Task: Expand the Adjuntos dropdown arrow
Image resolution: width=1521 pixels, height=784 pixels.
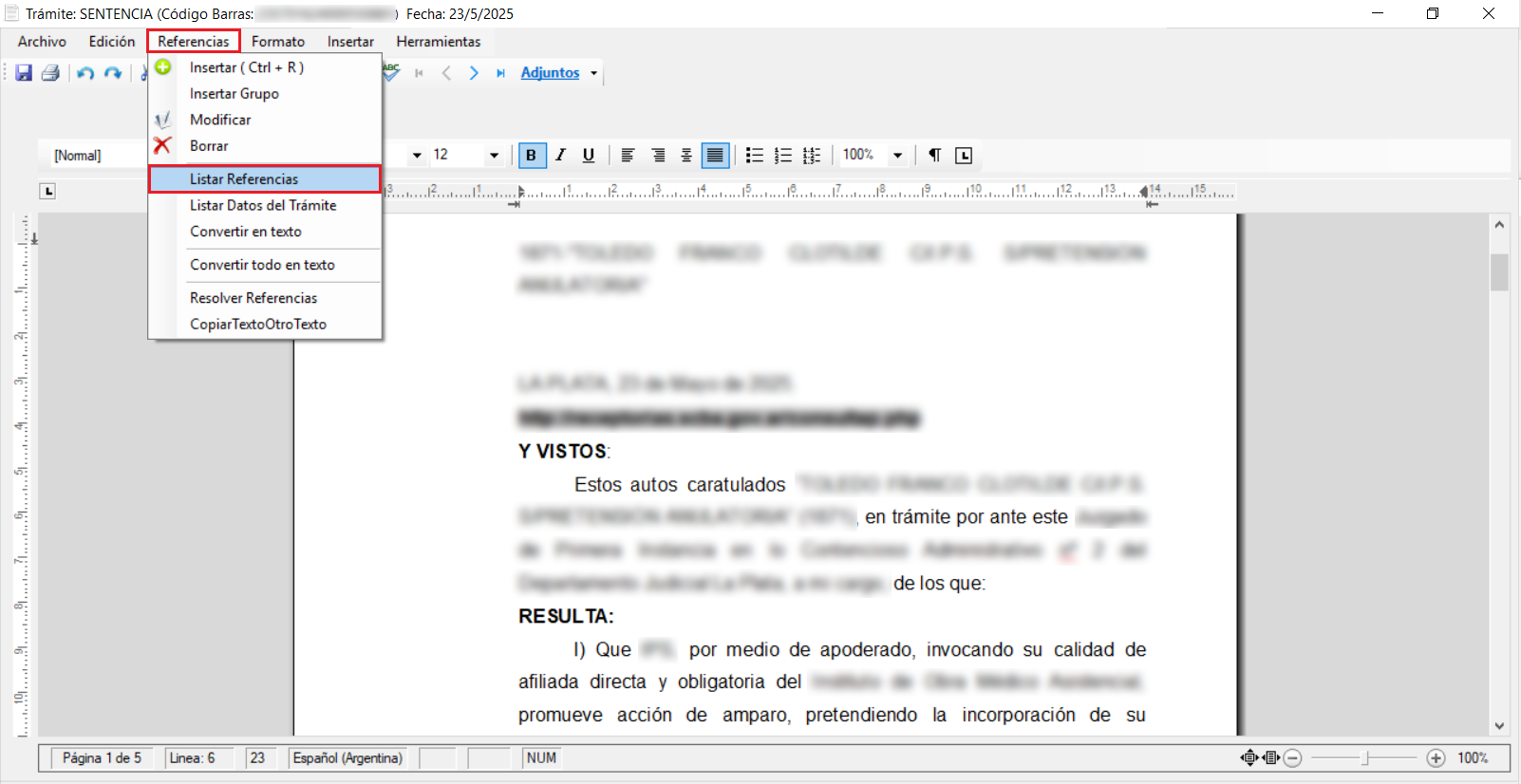Action: coord(594,73)
